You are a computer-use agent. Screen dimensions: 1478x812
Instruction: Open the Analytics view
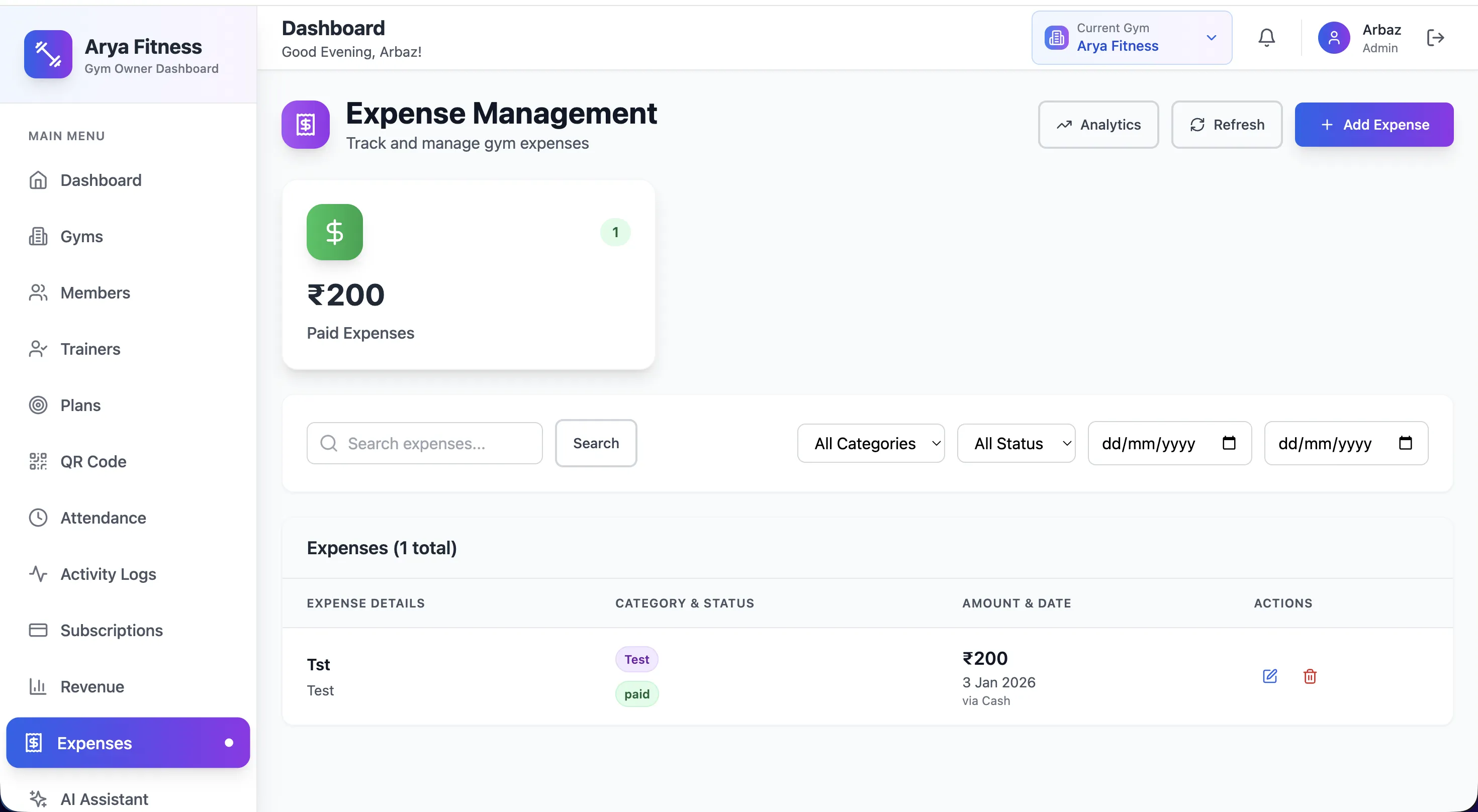click(x=1097, y=125)
